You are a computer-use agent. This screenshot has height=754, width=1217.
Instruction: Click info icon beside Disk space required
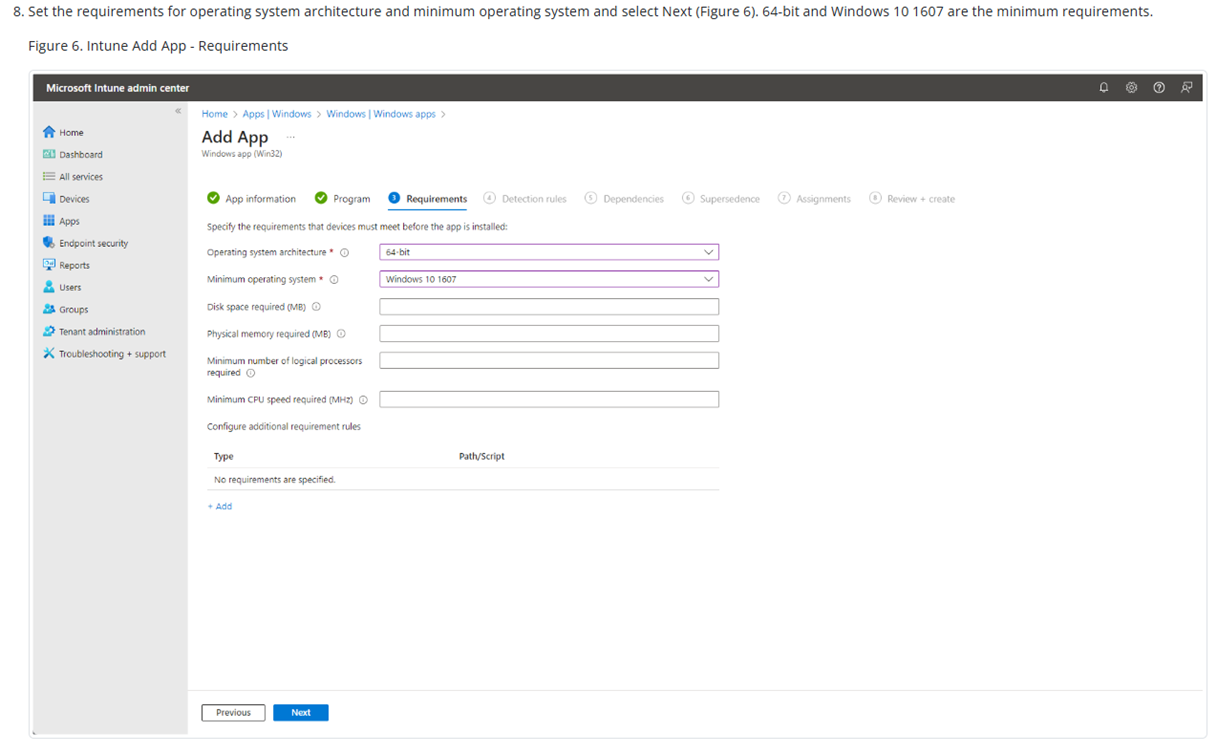click(316, 307)
